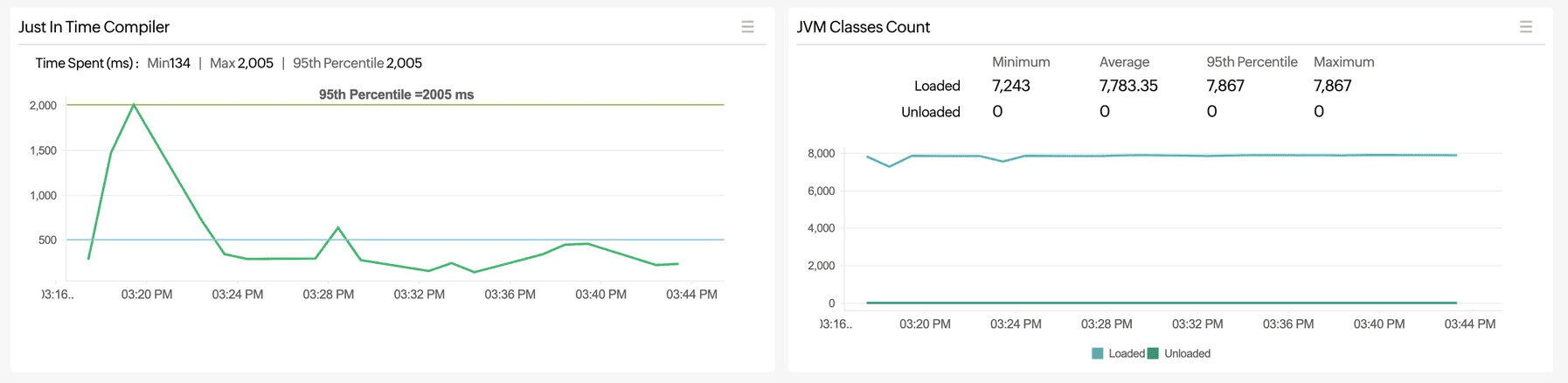
Task: Toggle the Loaded series via legend label
Action: [x=1126, y=353]
